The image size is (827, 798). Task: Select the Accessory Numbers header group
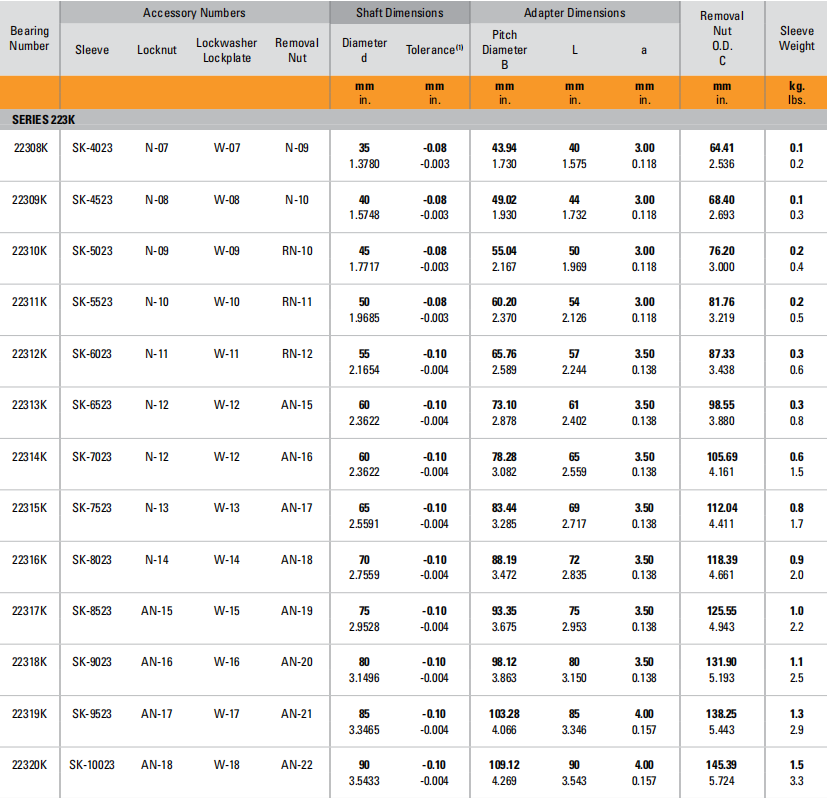click(x=194, y=13)
